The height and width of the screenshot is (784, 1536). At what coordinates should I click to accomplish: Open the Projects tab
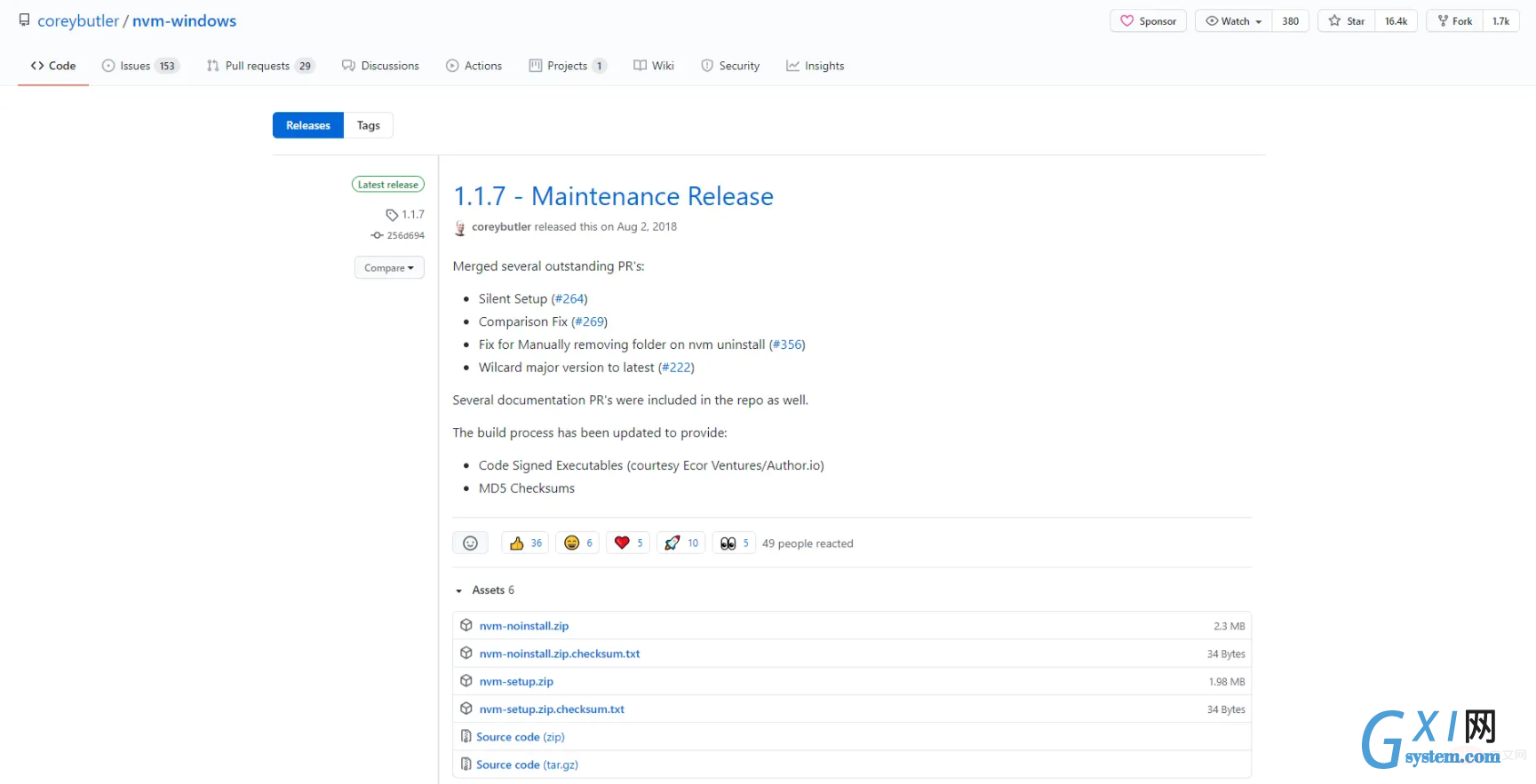click(x=568, y=66)
